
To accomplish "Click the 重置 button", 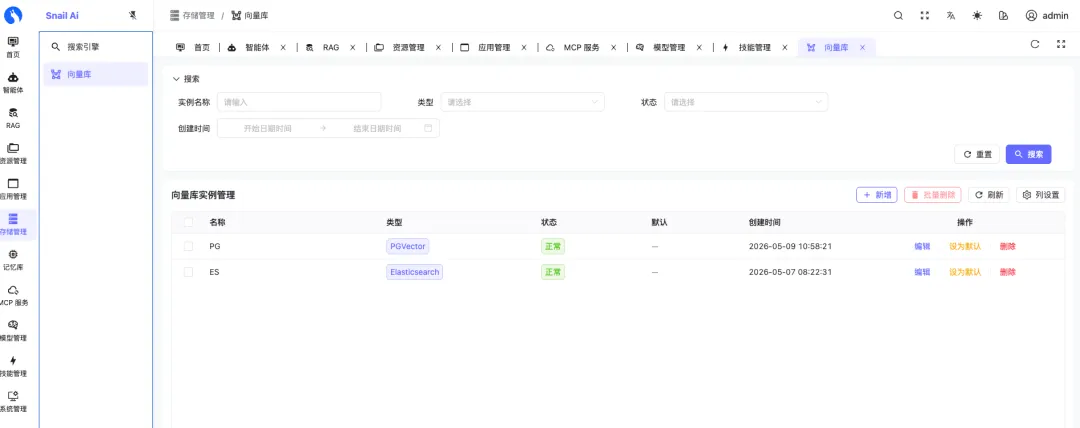I will [977, 154].
